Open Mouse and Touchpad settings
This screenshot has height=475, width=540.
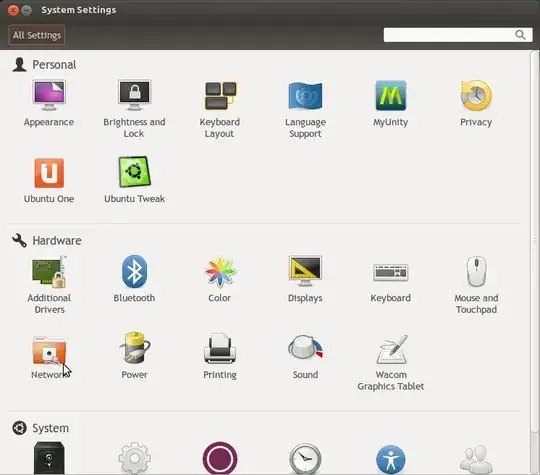pos(476,285)
